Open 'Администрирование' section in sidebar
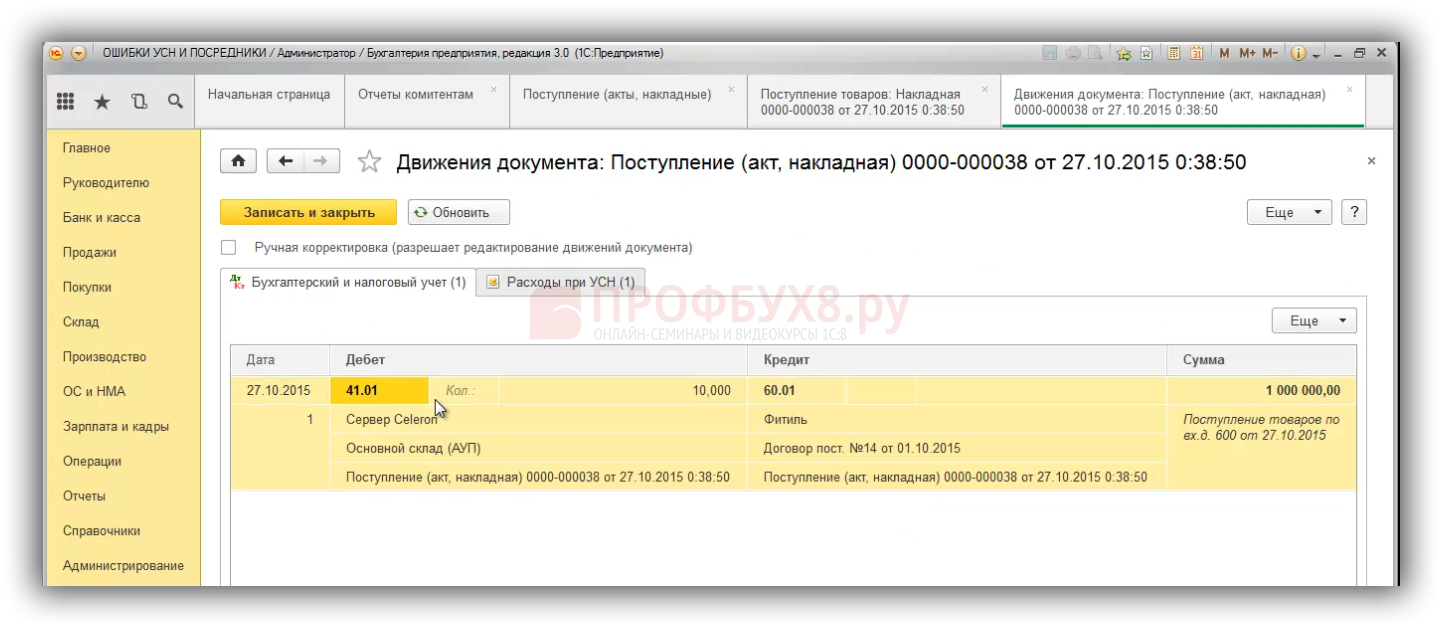Screen dimensions: 1442x628 (123, 566)
